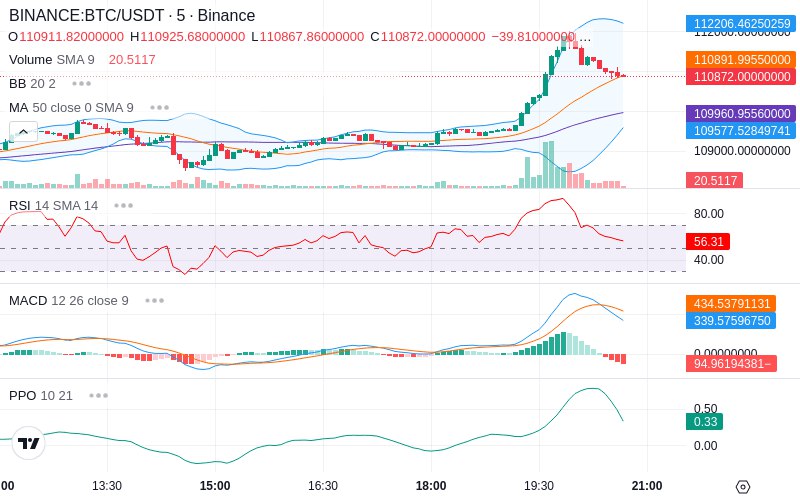Collapse the indicator legend with chevron
Viewport: 800px width, 500px height.
click(23, 132)
